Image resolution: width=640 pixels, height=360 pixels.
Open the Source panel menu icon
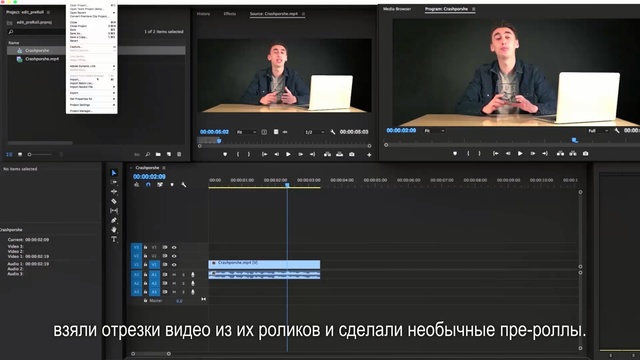(x=303, y=14)
